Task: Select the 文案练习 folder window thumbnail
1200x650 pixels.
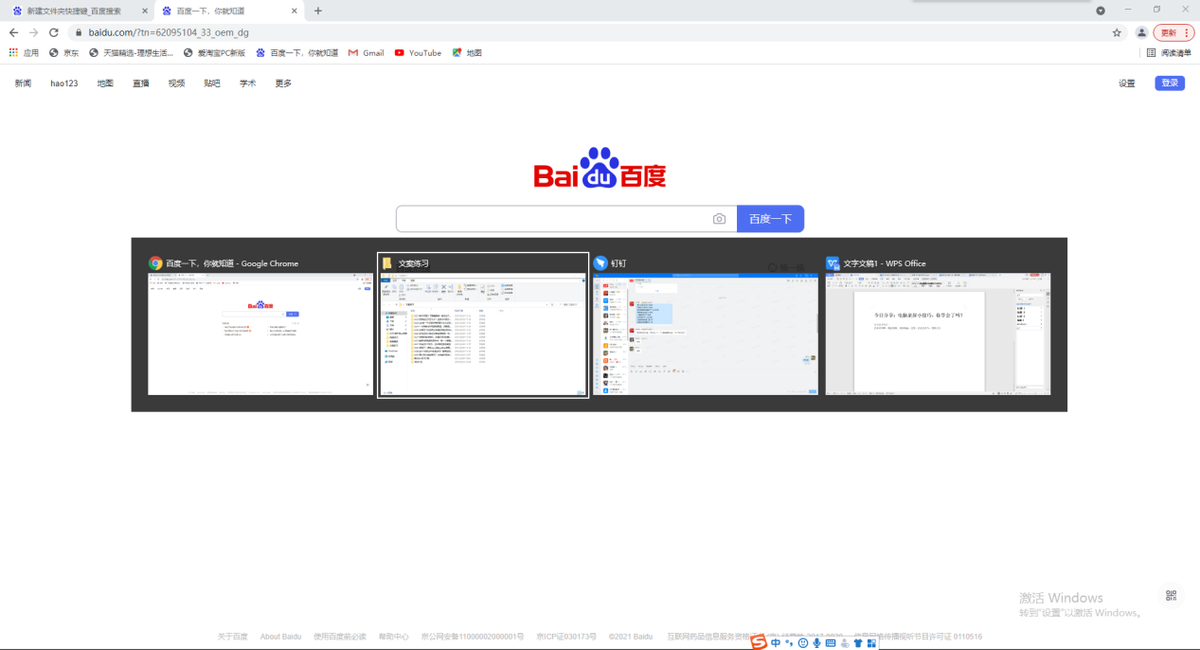Action: (x=483, y=325)
